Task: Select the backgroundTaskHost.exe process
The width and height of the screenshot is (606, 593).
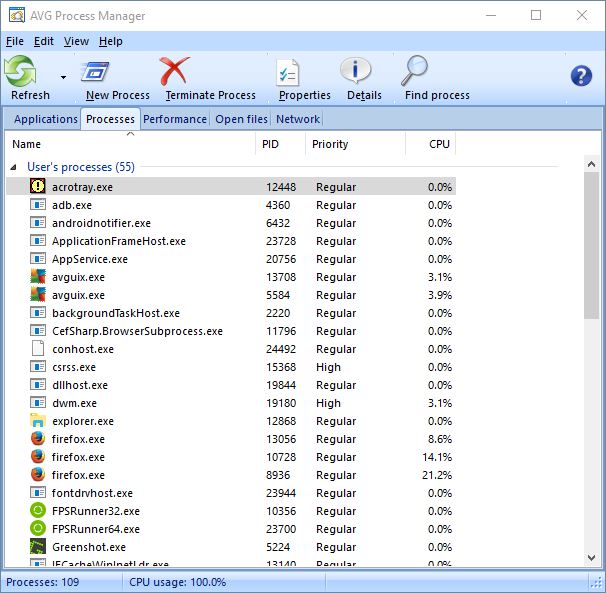Action: (x=231, y=313)
